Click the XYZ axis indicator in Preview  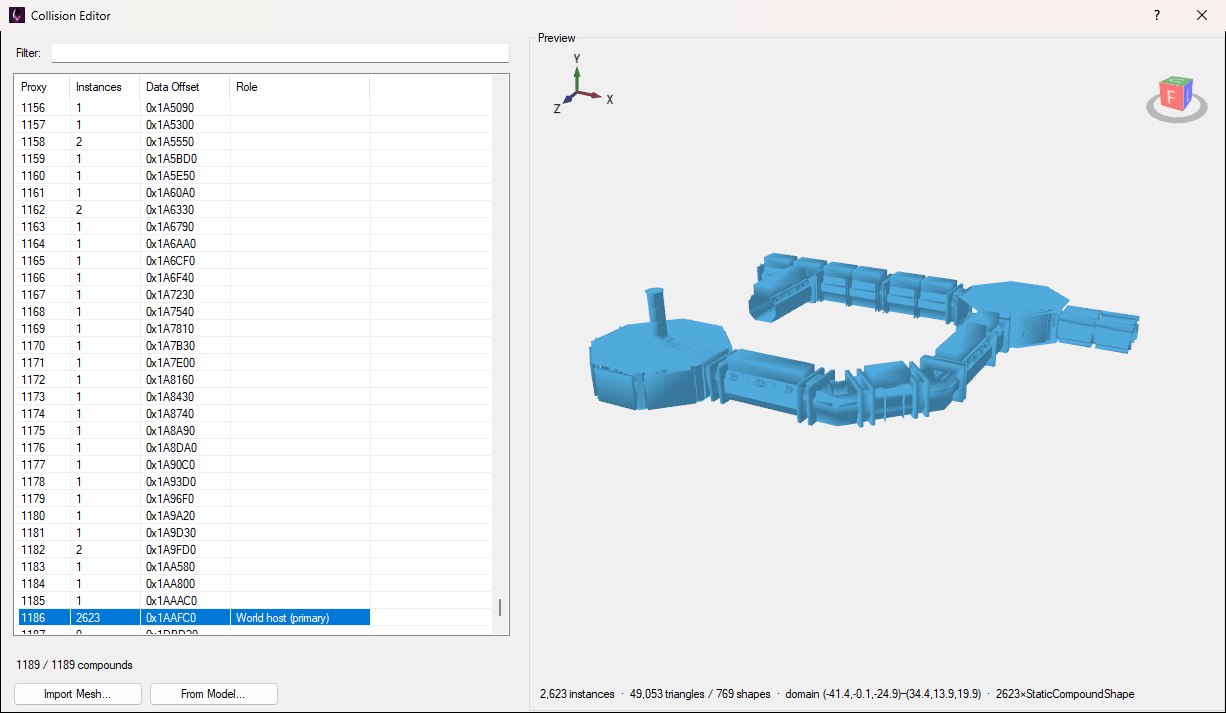coord(584,84)
